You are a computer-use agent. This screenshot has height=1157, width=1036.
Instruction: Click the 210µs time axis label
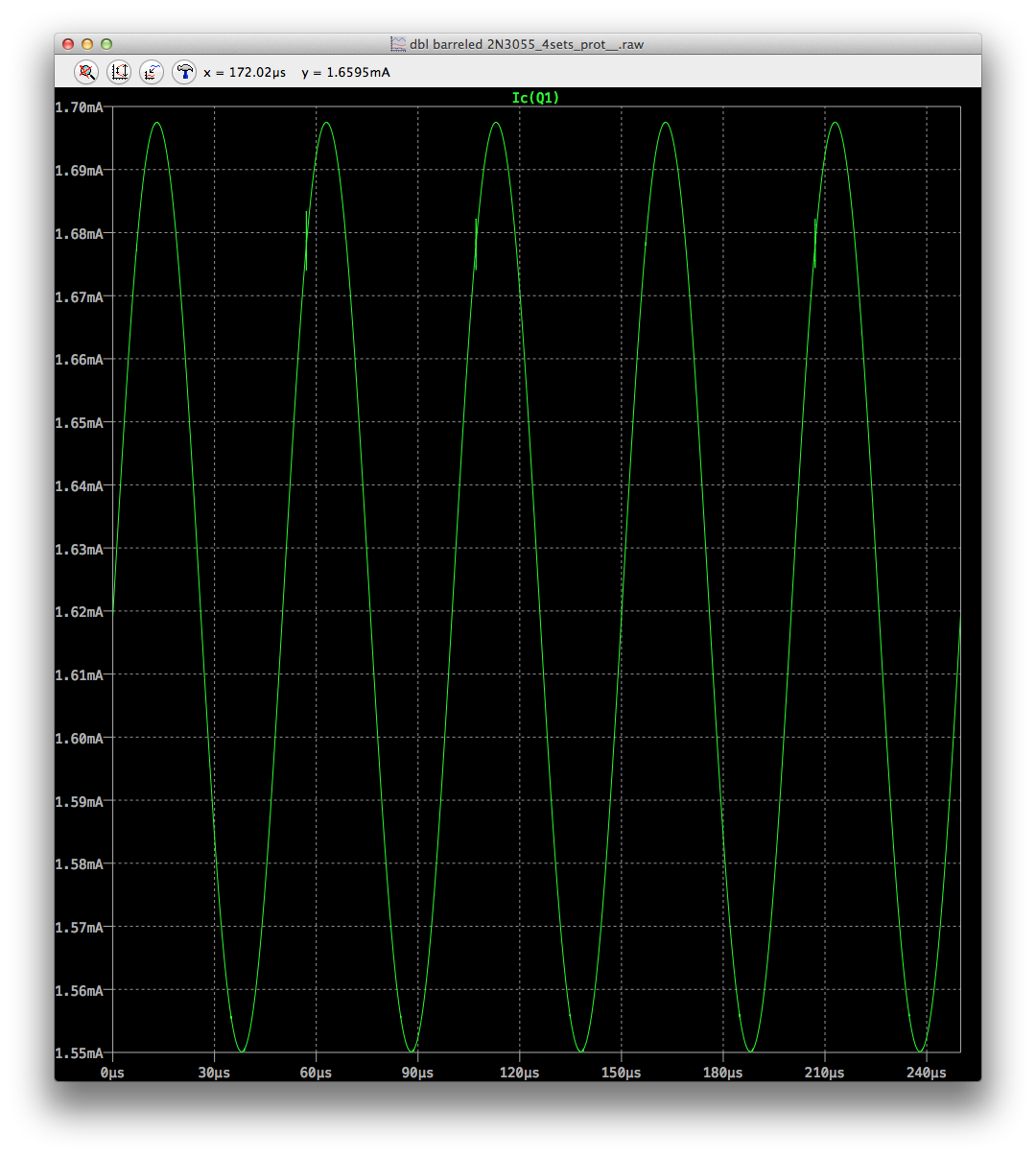tap(824, 1073)
